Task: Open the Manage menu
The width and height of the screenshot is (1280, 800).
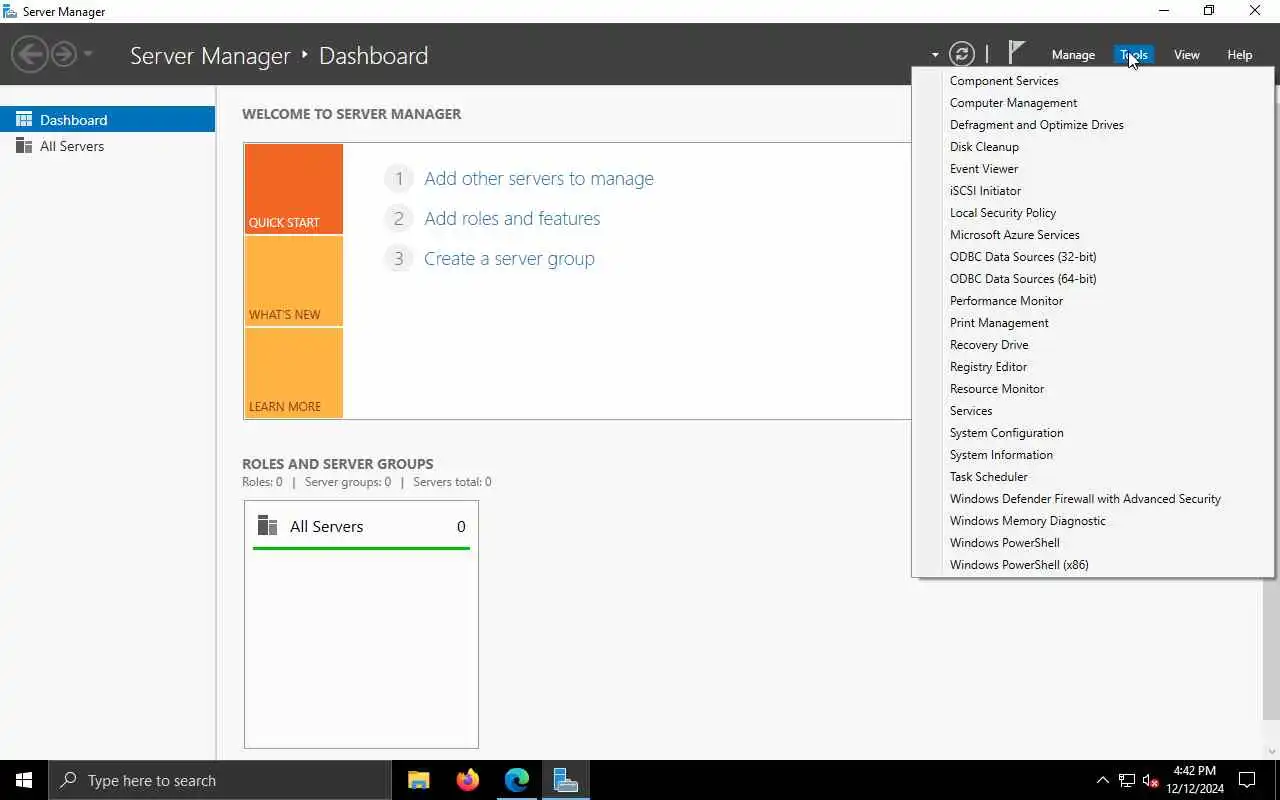Action: point(1073,55)
